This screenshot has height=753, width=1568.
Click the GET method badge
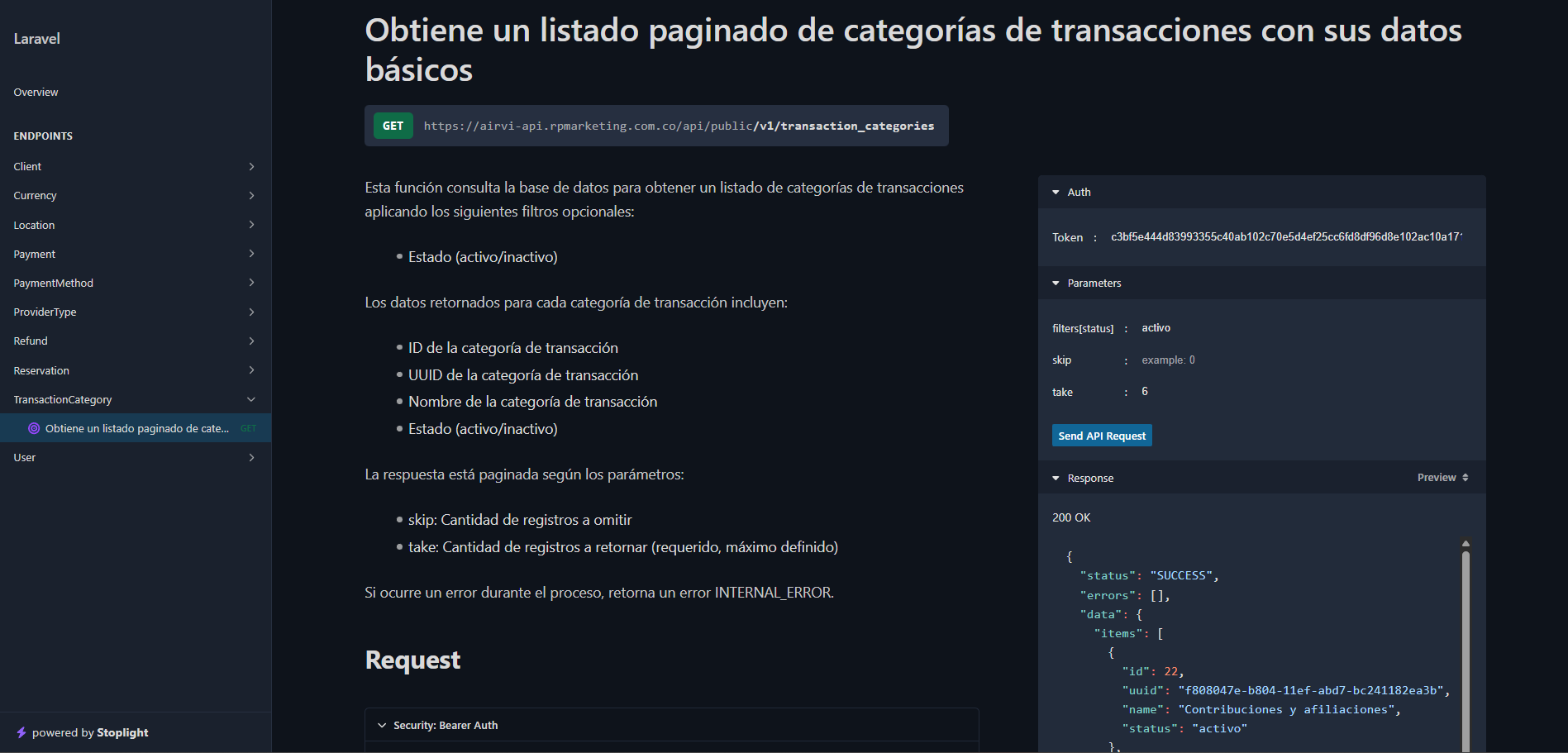click(x=393, y=126)
